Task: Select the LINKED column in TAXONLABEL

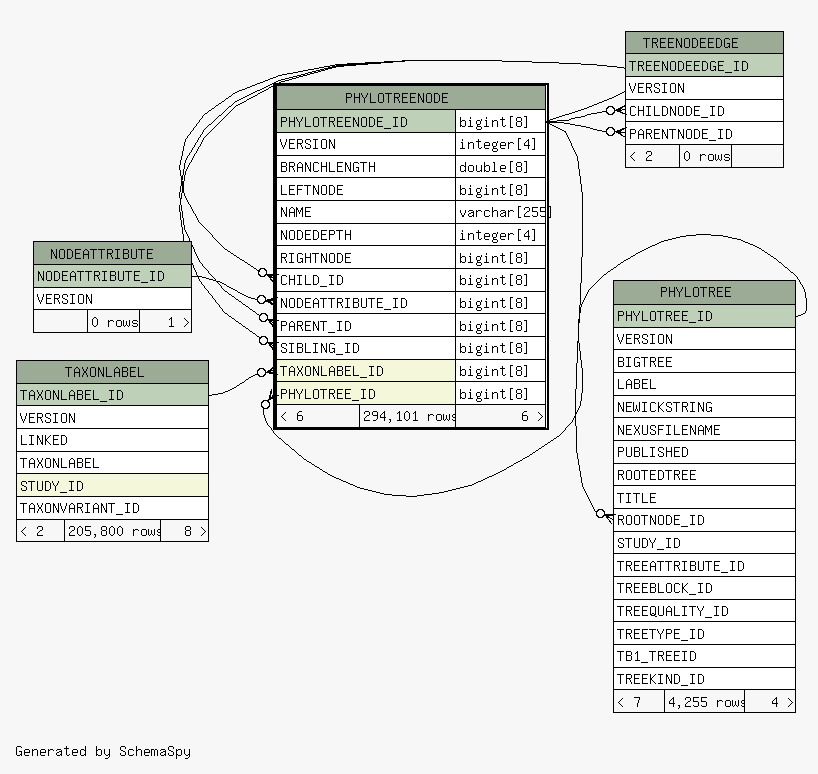Action: (112, 440)
